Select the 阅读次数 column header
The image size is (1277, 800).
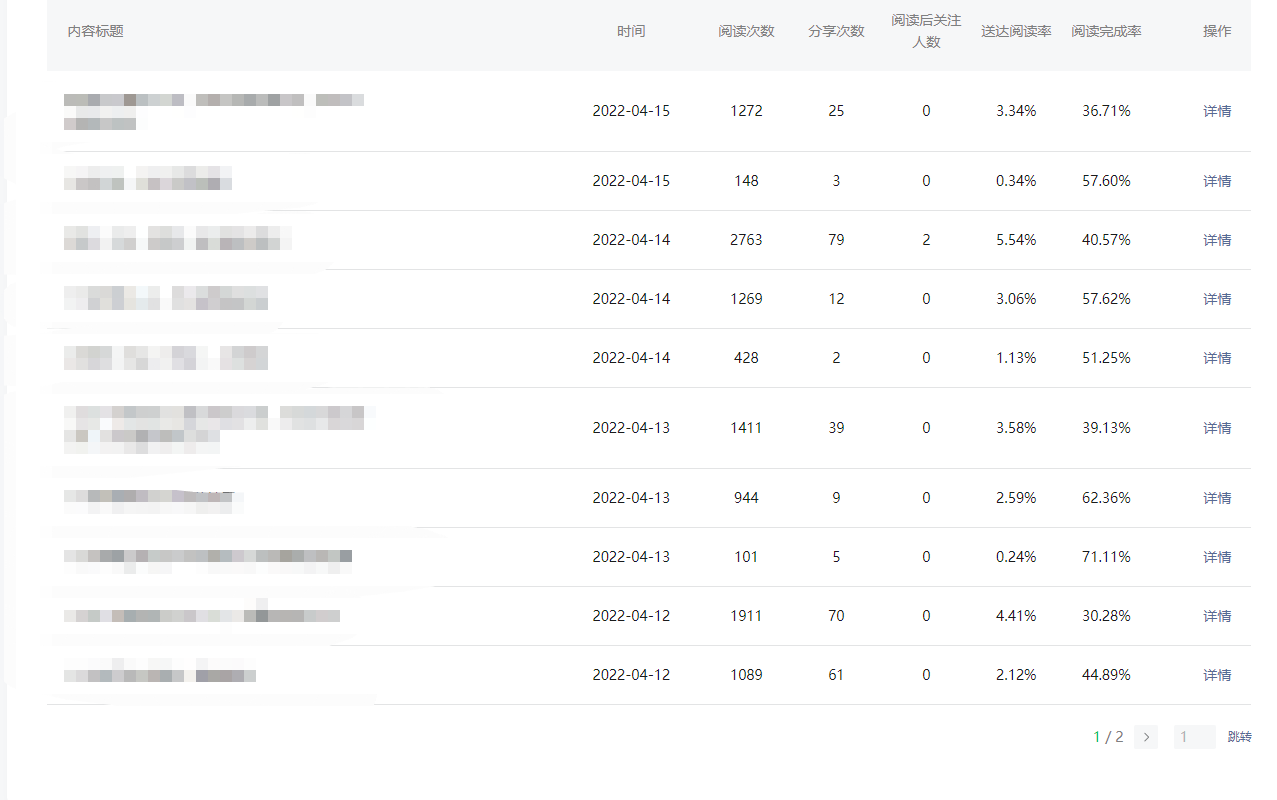746,31
